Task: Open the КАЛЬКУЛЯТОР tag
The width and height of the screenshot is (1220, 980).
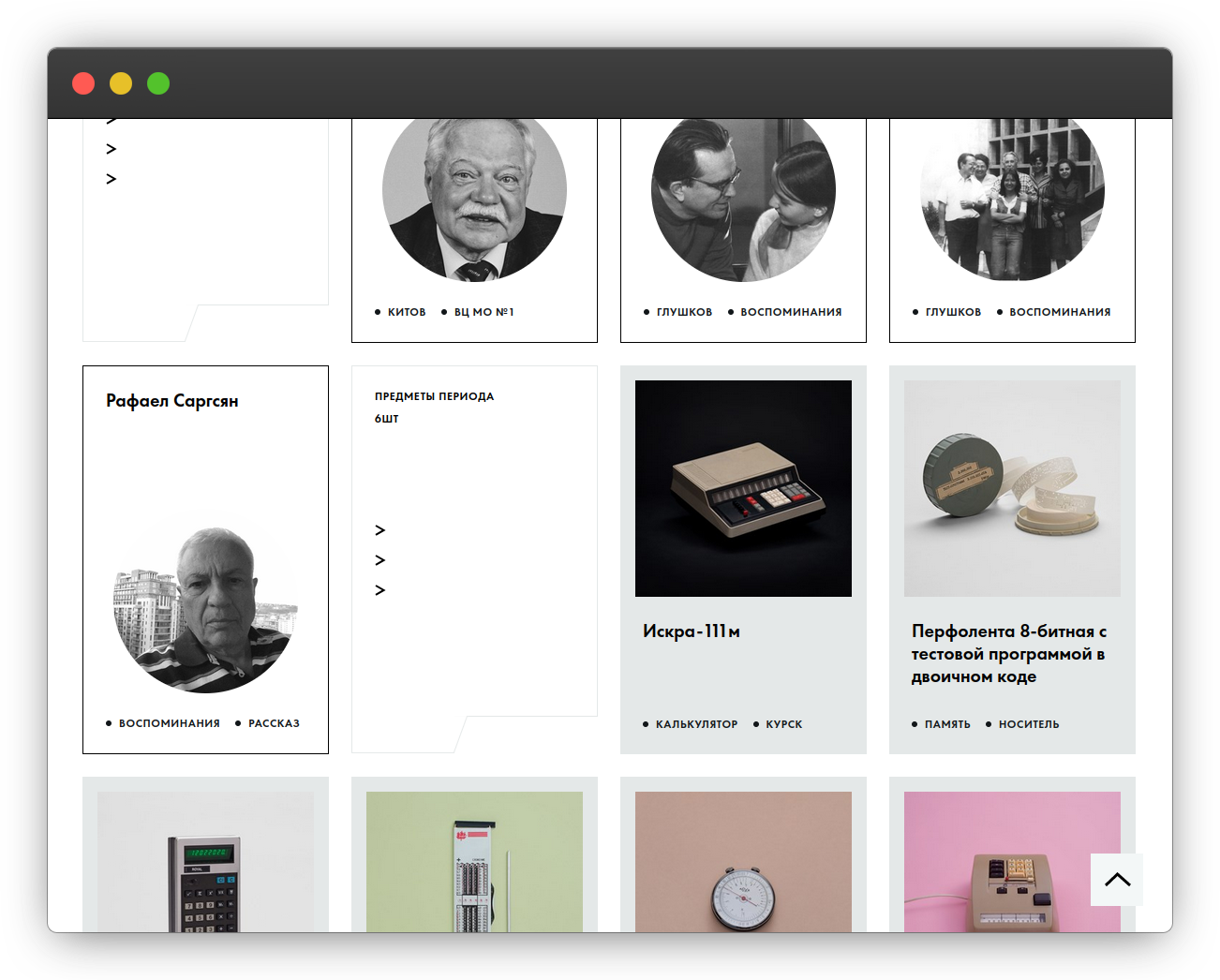Action: pyautogui.click(x=698, y=723)
